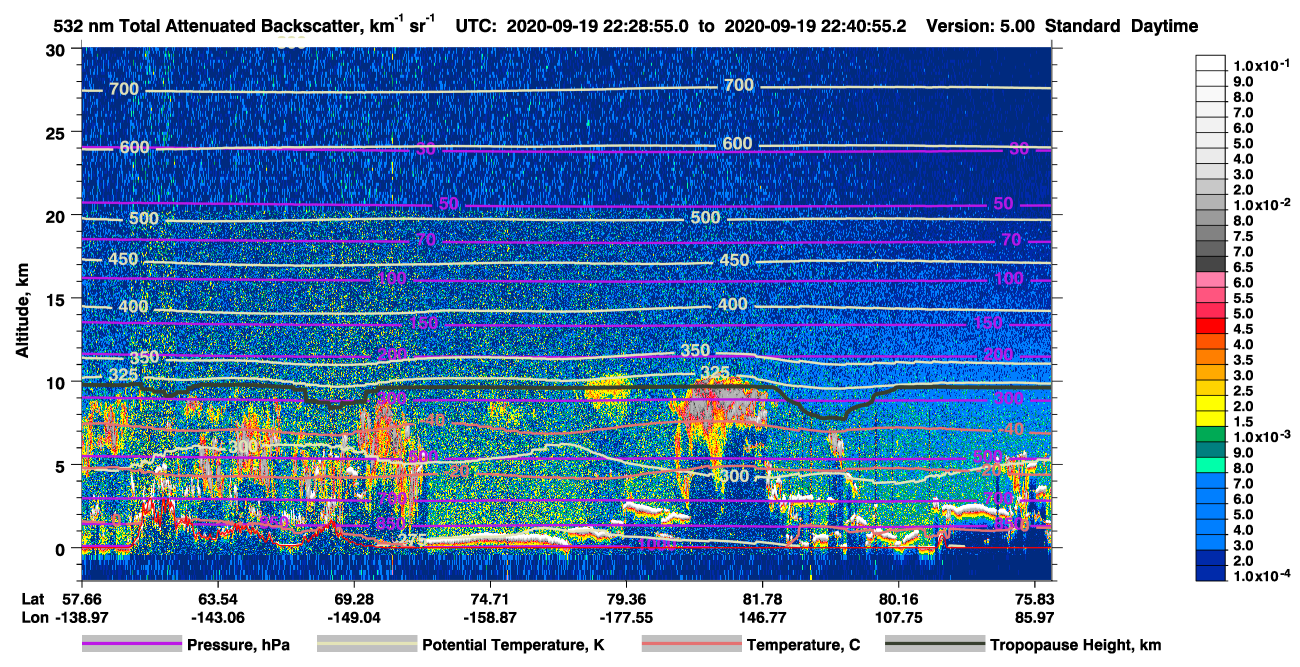
Task: Click the pure red color bar swatch
Action: pyautogui.click(x=1211, y=326)
